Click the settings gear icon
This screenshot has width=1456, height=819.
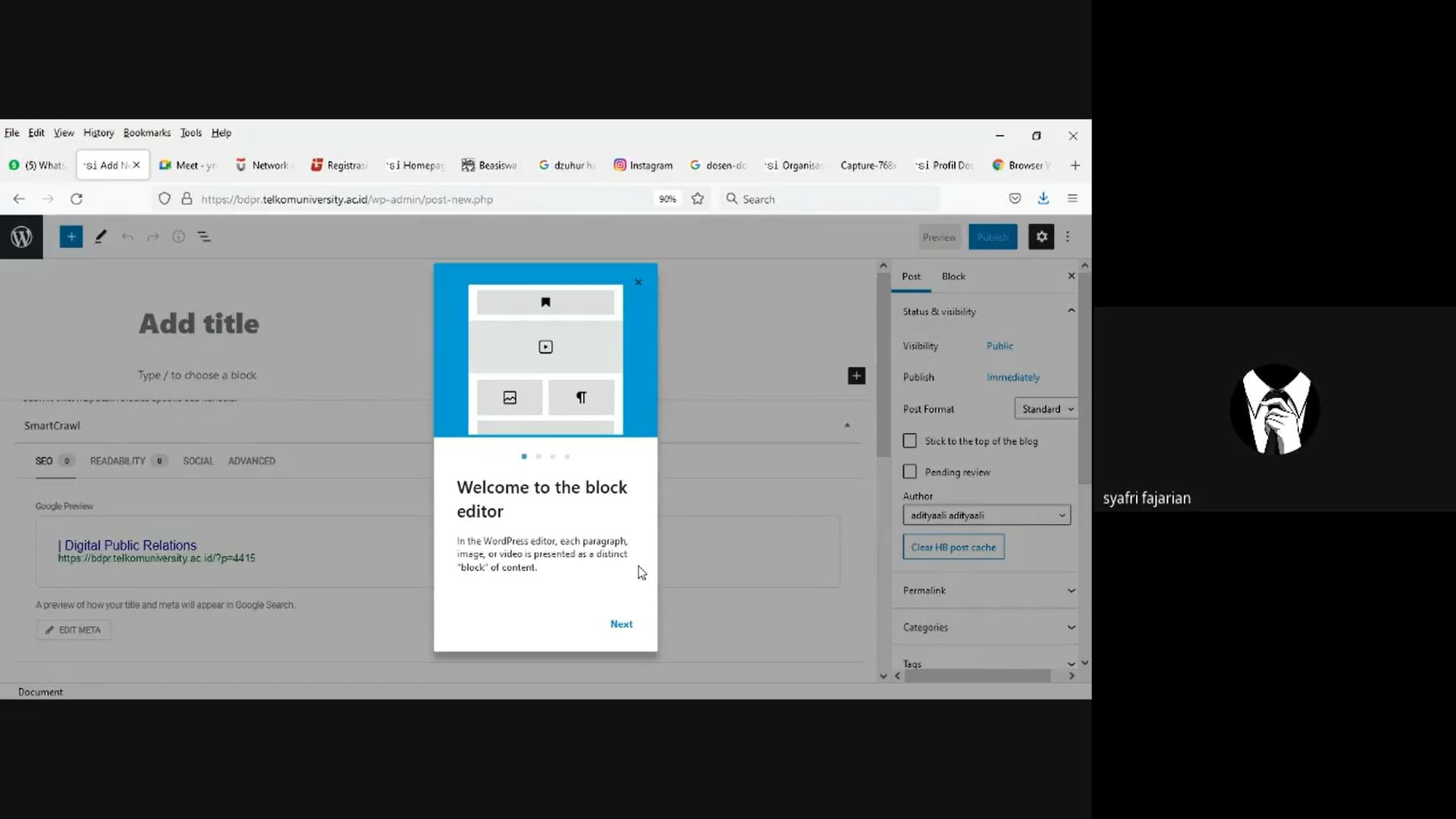tap(1041, 237)
